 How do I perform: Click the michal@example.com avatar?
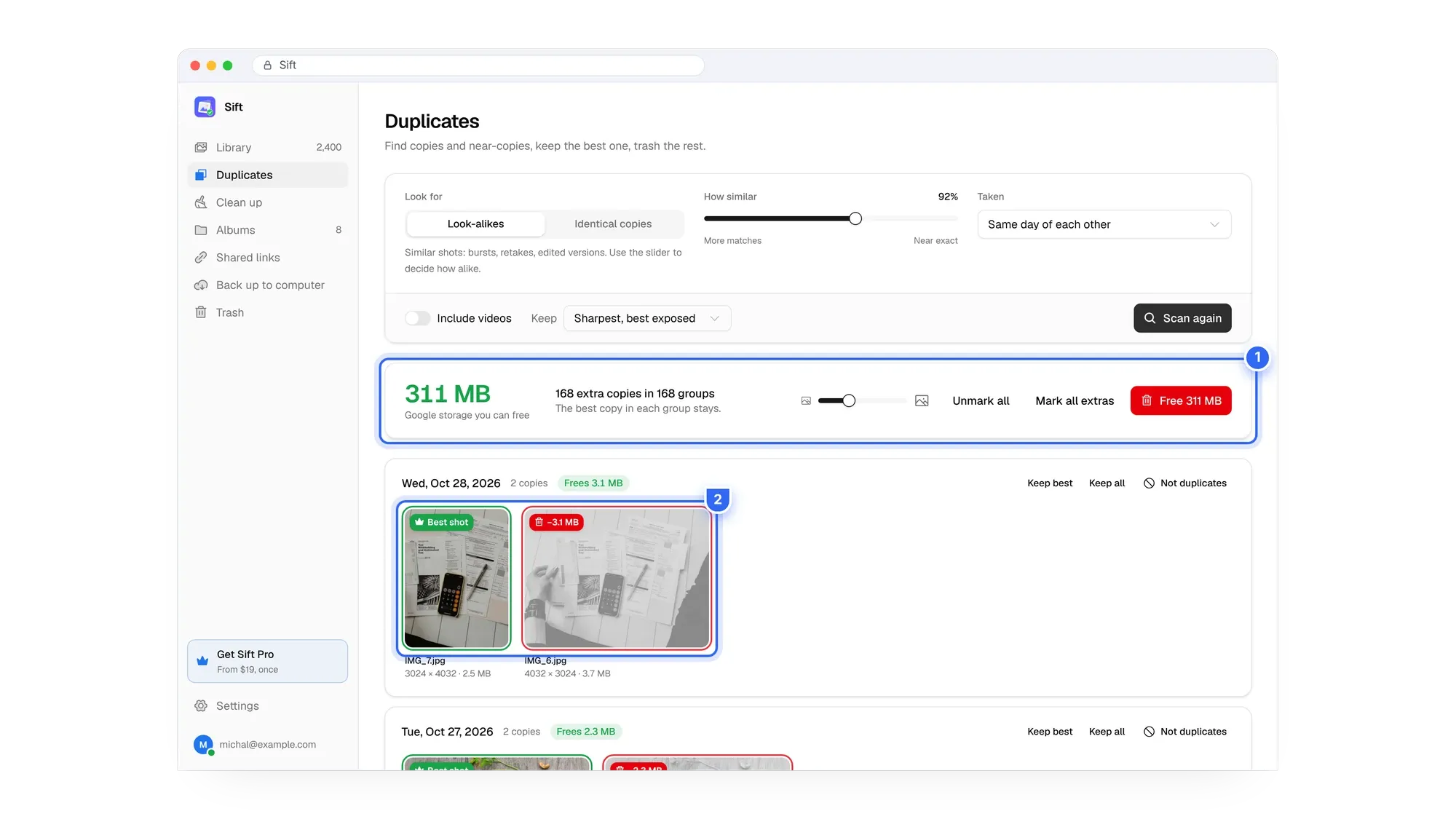203,745
